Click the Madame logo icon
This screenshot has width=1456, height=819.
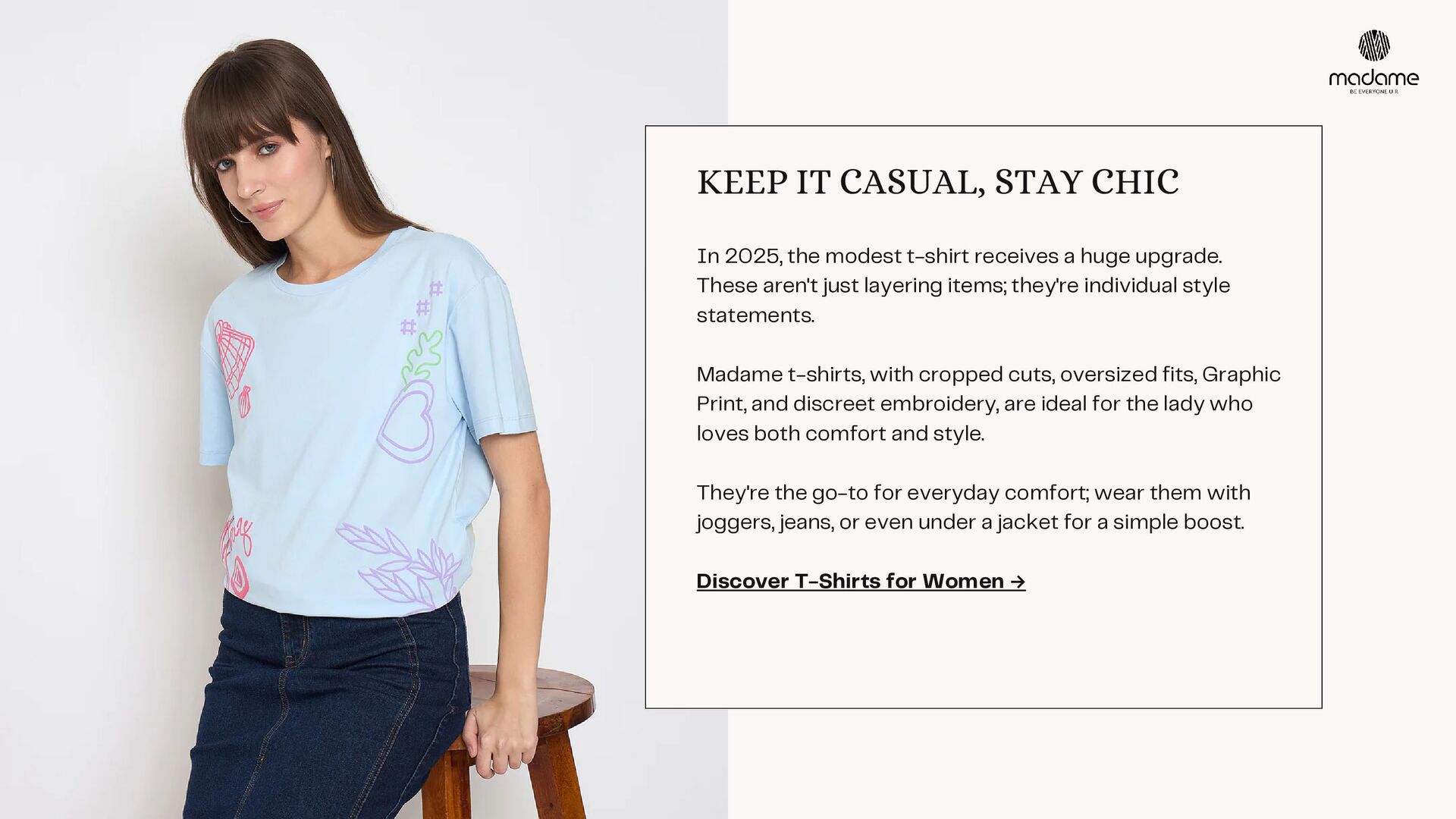[x=1373, y=45]
